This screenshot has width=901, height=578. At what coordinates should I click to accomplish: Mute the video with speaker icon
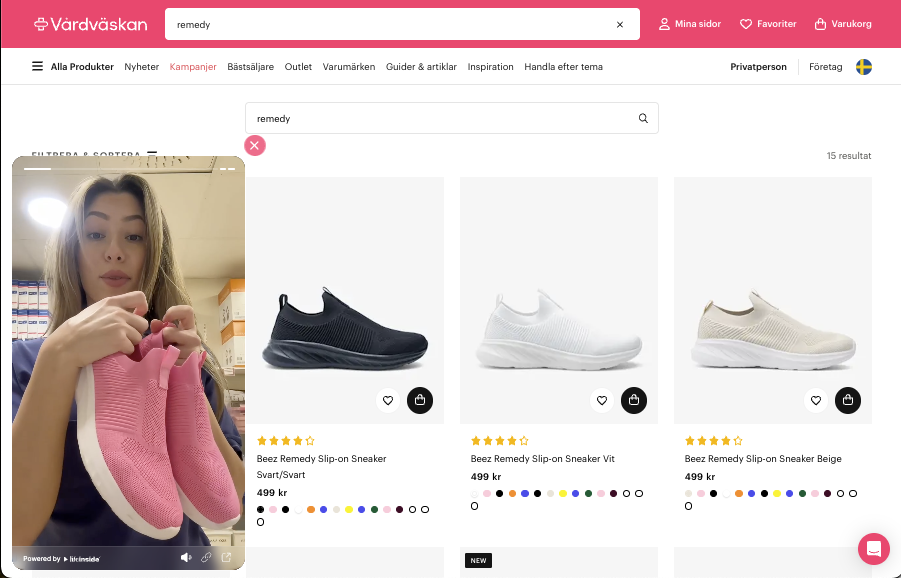pyautogui.click(x=186, y=557)
